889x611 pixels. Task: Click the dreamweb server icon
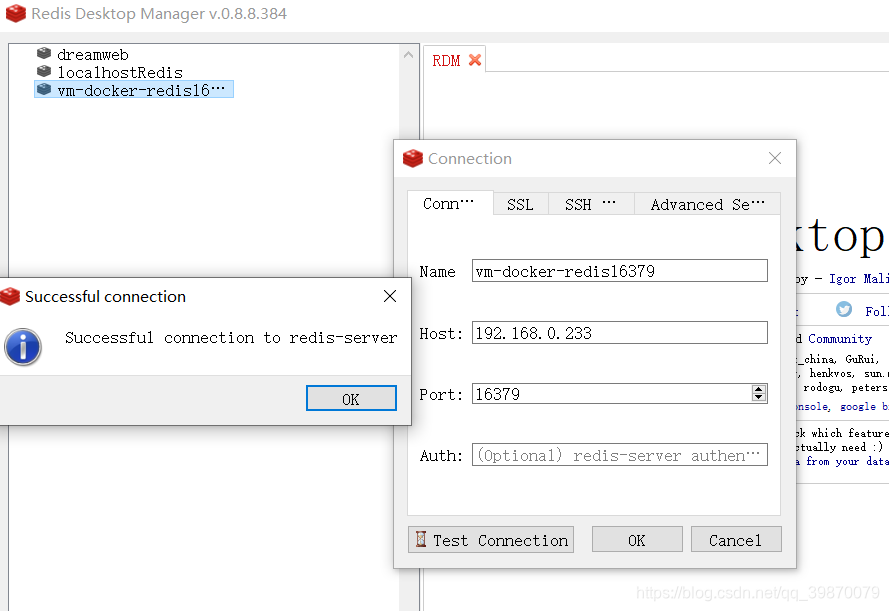click(x=44, y=53)
